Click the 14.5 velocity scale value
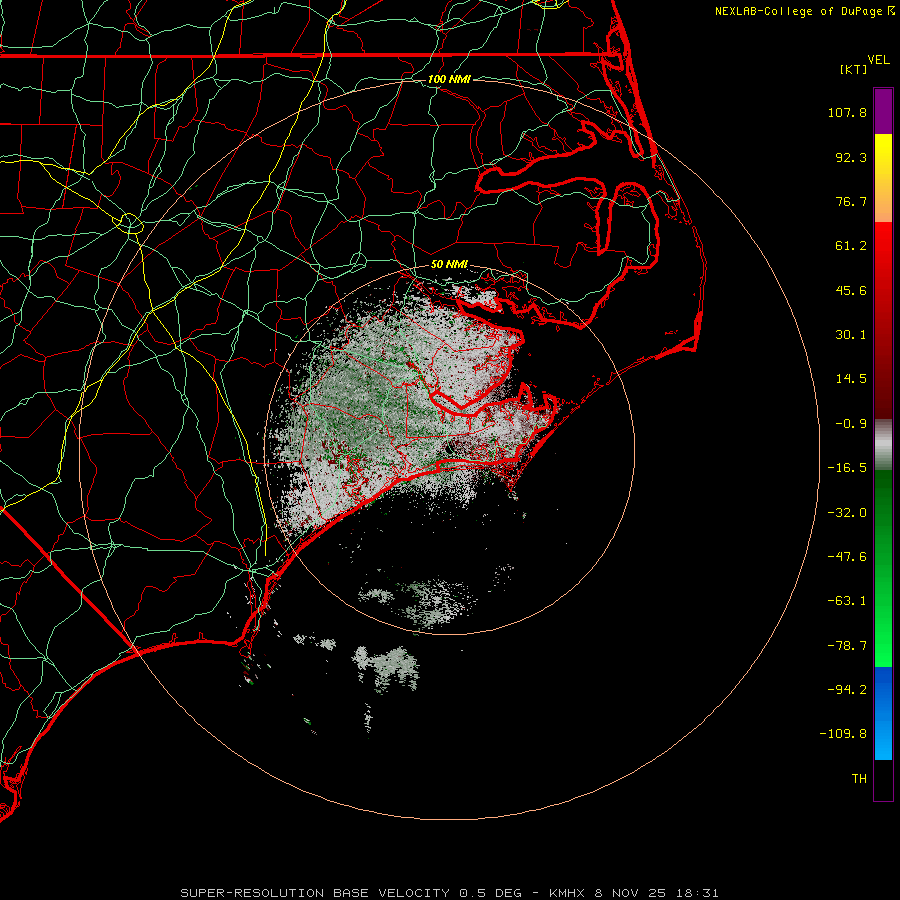The height and width of the screenshot is (900, 900). [851, 379]
